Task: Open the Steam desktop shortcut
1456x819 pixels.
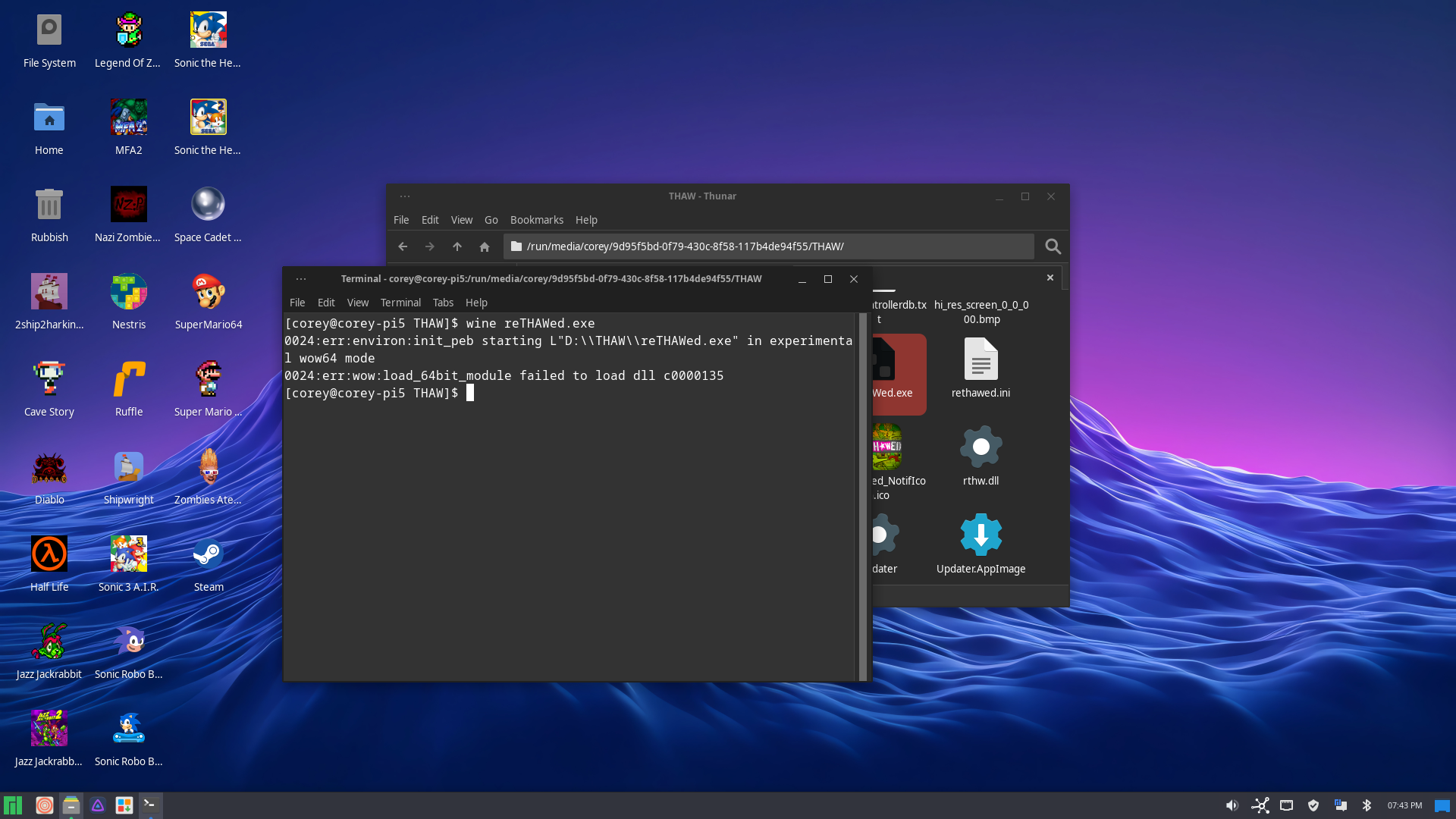Action: (x=208, y=554)
